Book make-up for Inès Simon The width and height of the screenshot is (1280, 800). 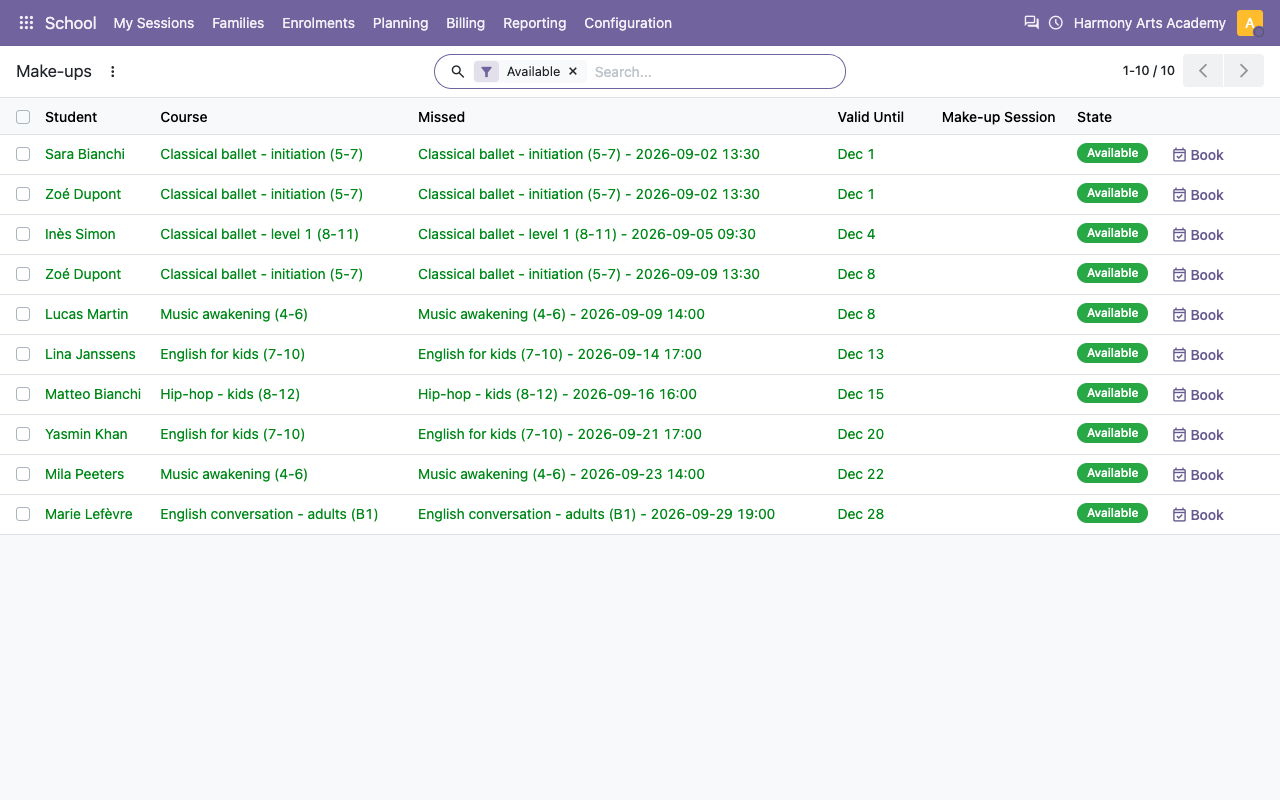pos(1198,235)
